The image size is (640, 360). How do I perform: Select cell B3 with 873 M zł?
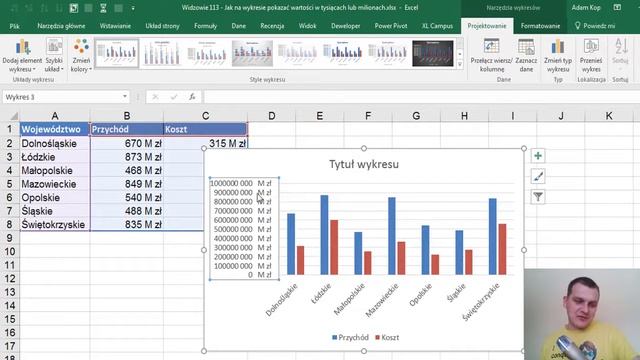127,157
